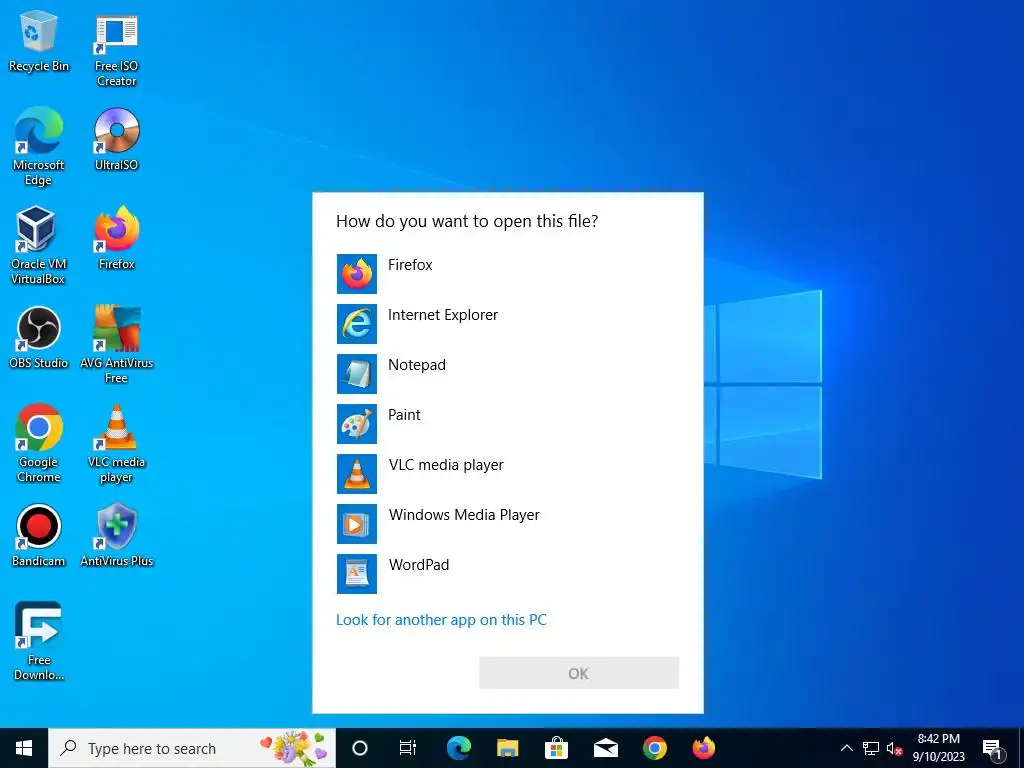1024x768 pixels.
Task: Select the Windows Media Player icon in dialog
Action: [x=357, y=524]
